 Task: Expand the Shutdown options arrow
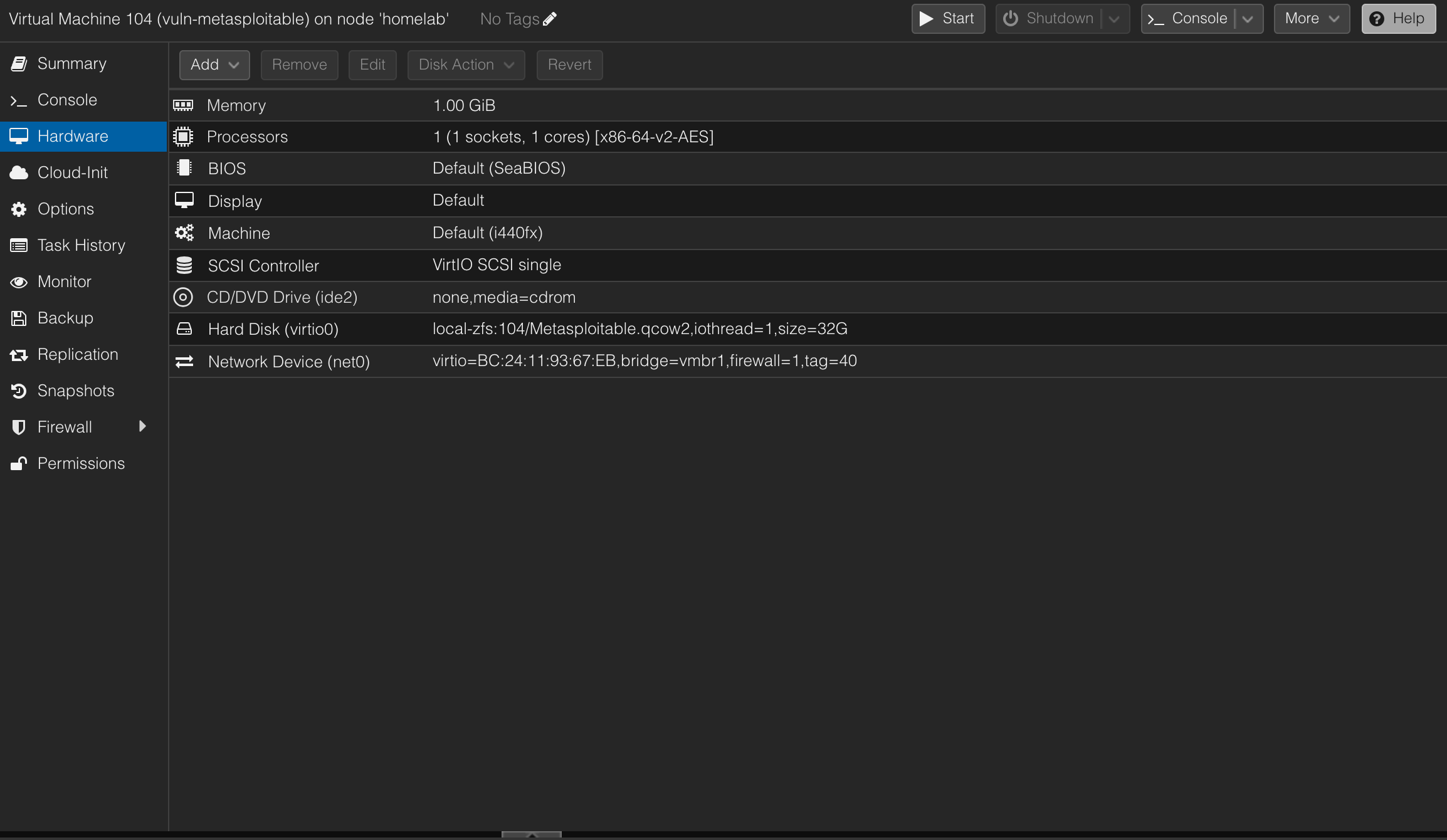coord(1114,19)
